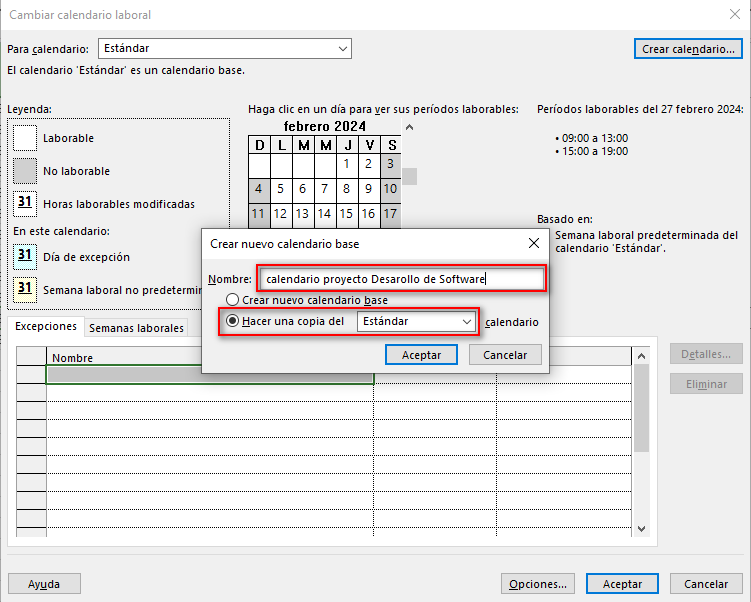
Task: Select Hacer una copia del radio option
Action: click(x=233, y=321)
